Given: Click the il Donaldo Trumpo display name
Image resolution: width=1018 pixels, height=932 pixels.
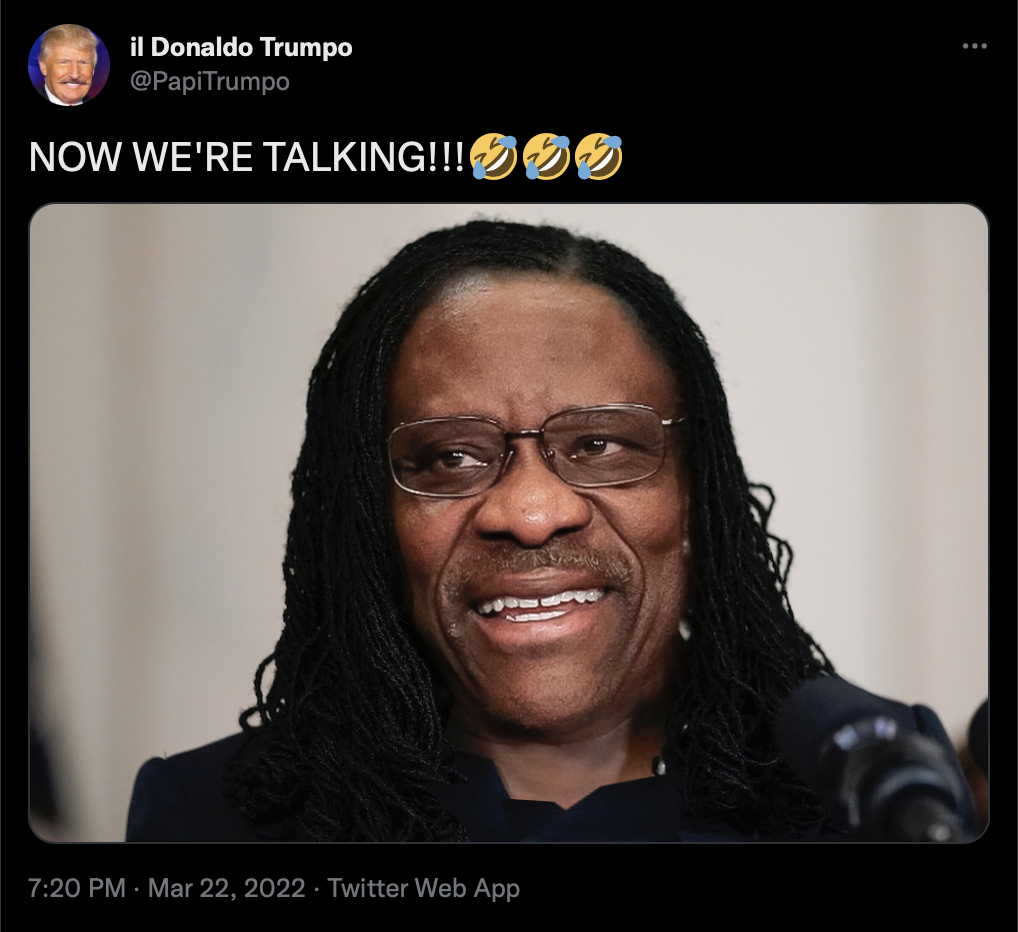Looking at the screenshot, I should click(x=241, y=47).
